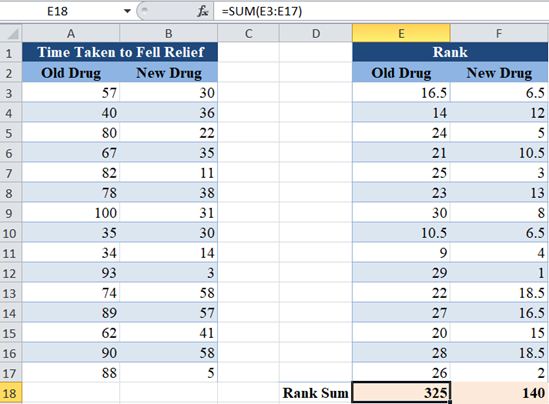Select cell F4 containing rank 12
Viewport: 549px width, 404px height.
tap(499, 112)
